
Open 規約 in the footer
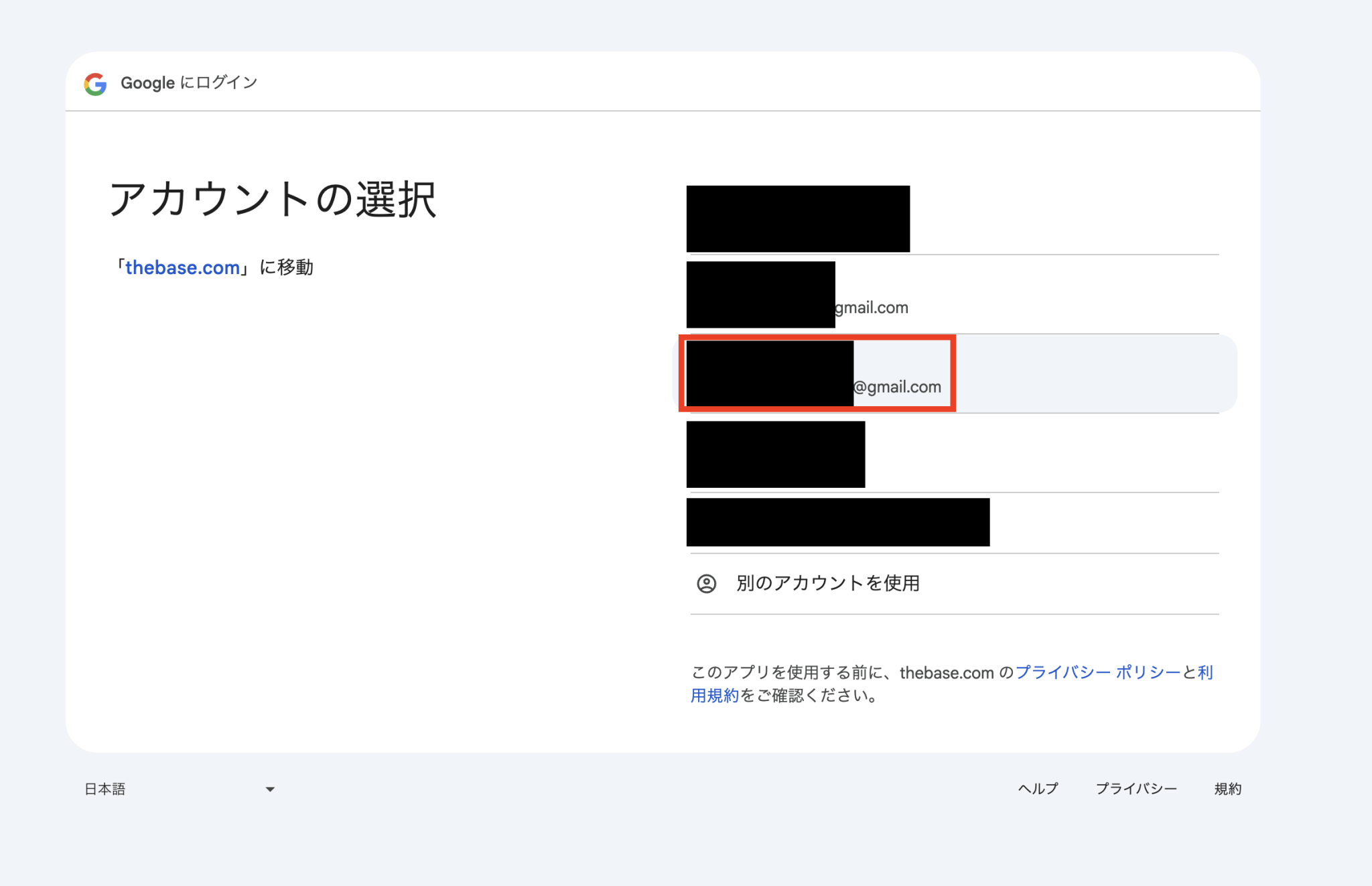1227,789
